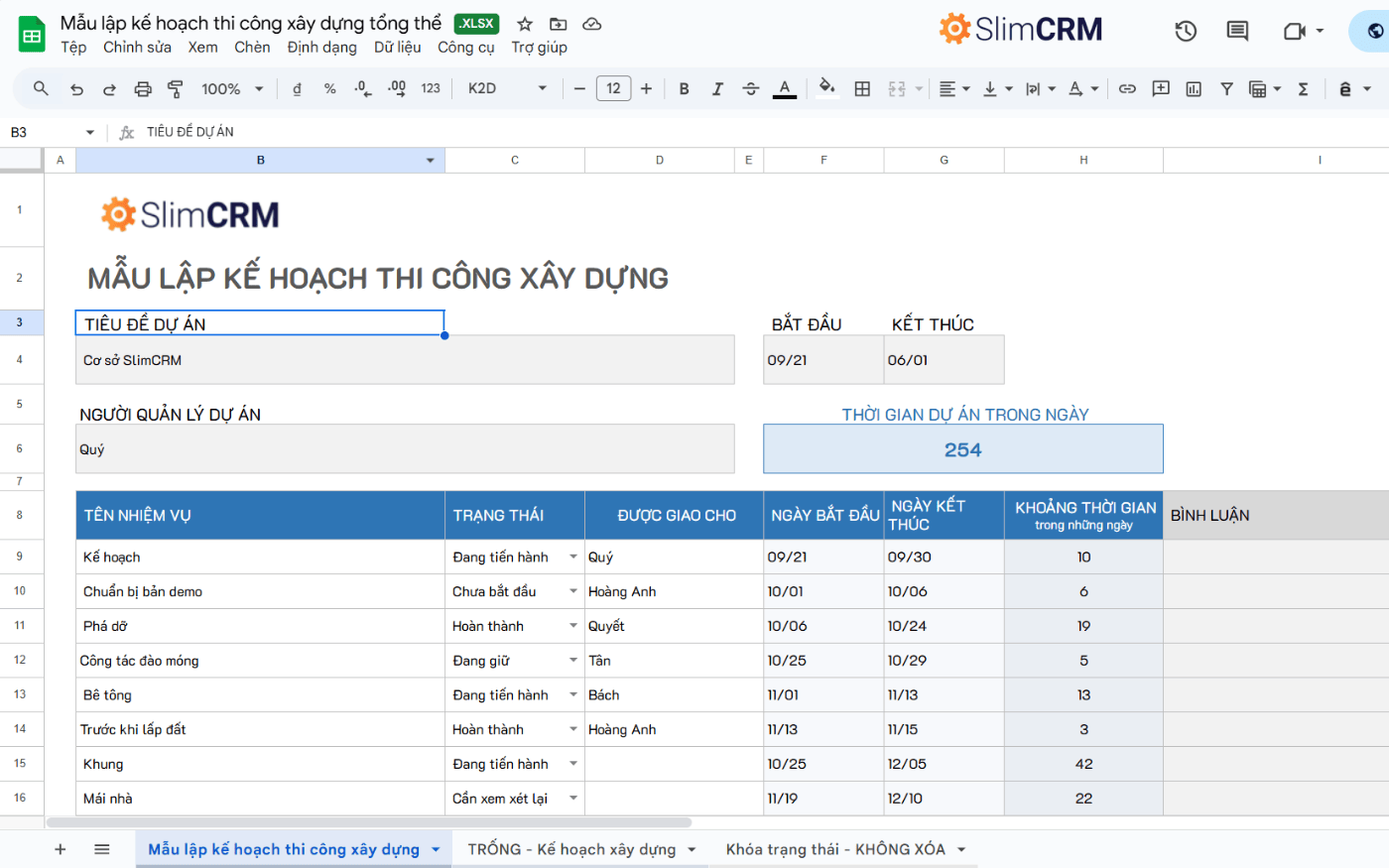Select the 254 project duration cell

pos(962,449)
